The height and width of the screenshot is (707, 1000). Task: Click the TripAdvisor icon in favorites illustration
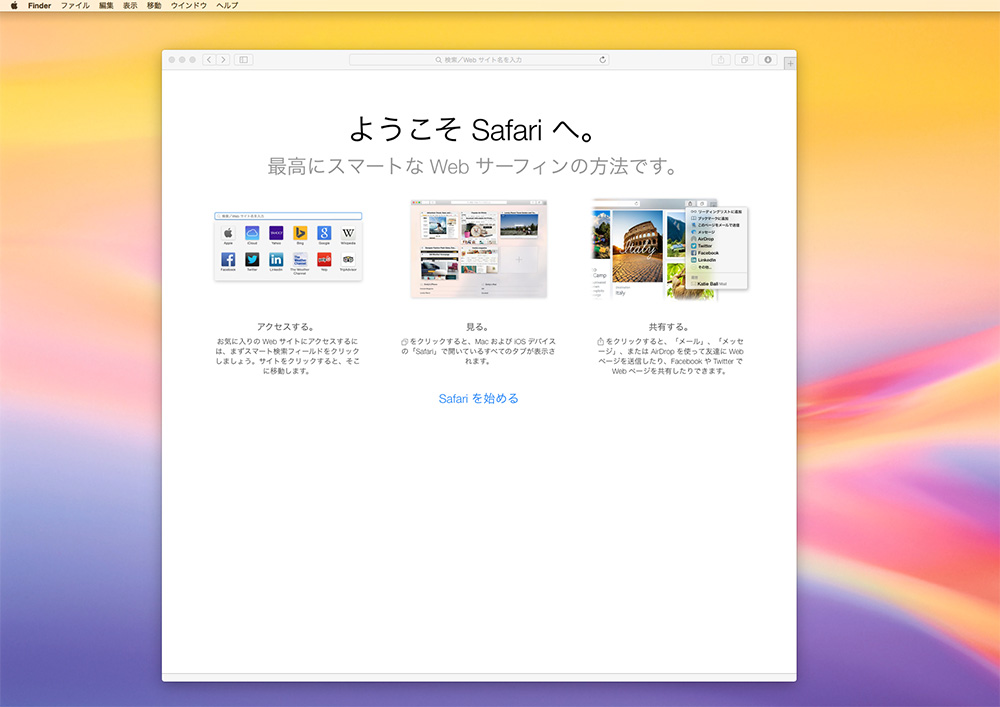click(348, 259)
